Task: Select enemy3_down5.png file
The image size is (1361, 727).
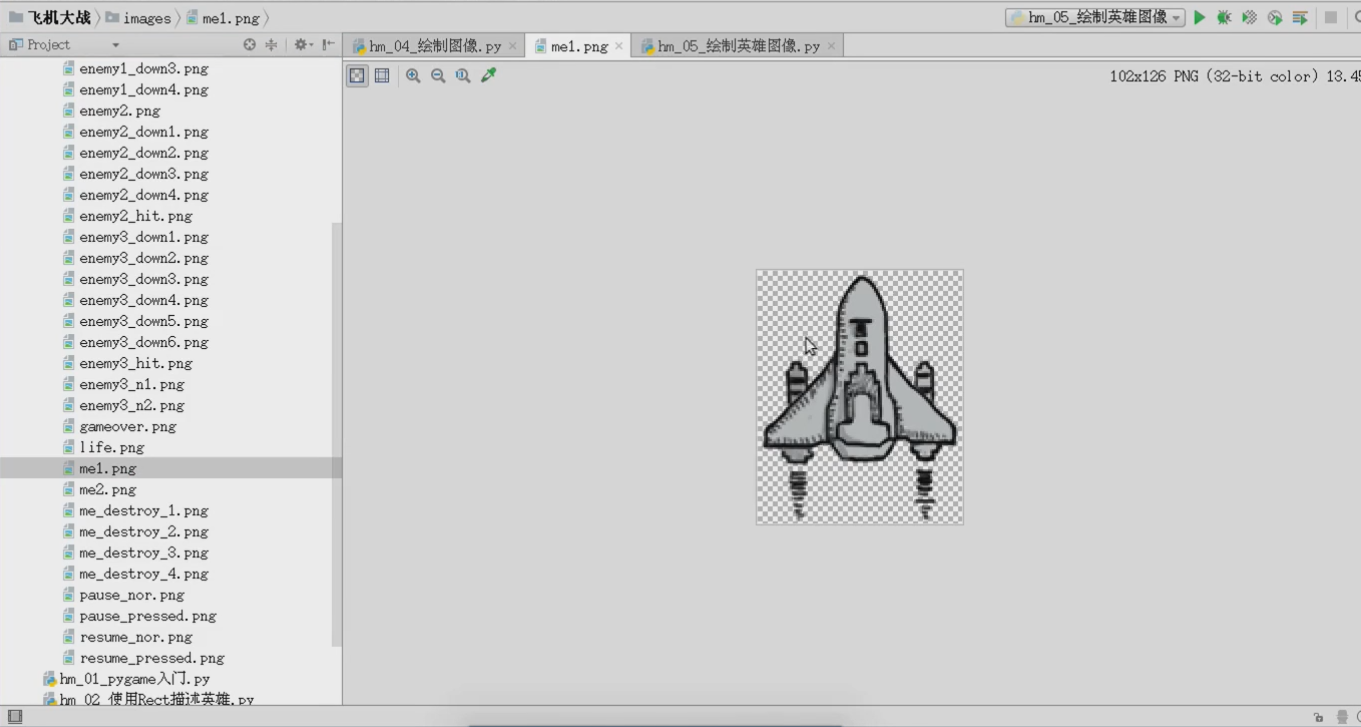Action: (x=144, y=321)
